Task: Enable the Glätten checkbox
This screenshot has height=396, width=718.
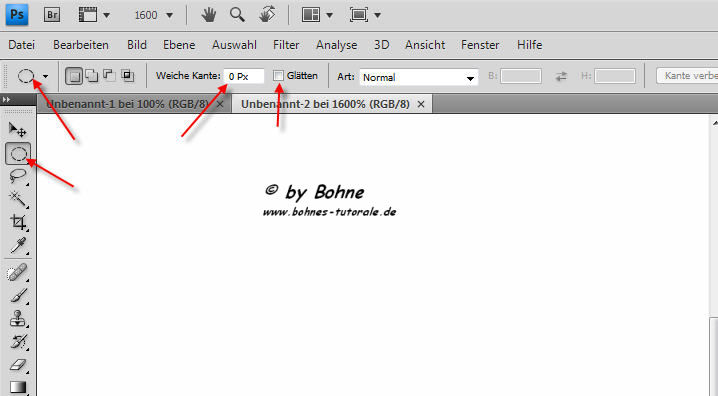Action: point(278,76)
